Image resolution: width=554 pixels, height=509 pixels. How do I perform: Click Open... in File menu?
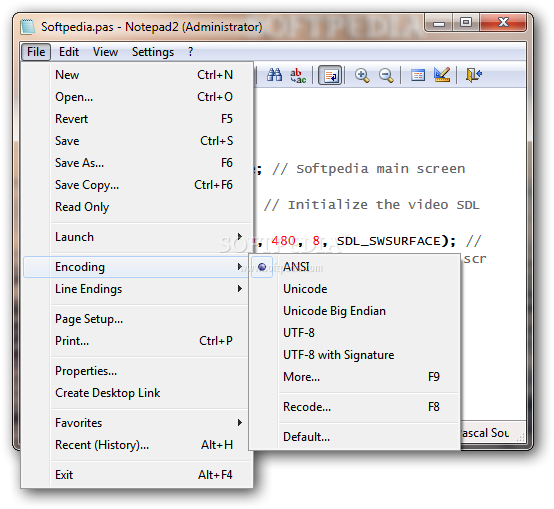tap(138, 96)
